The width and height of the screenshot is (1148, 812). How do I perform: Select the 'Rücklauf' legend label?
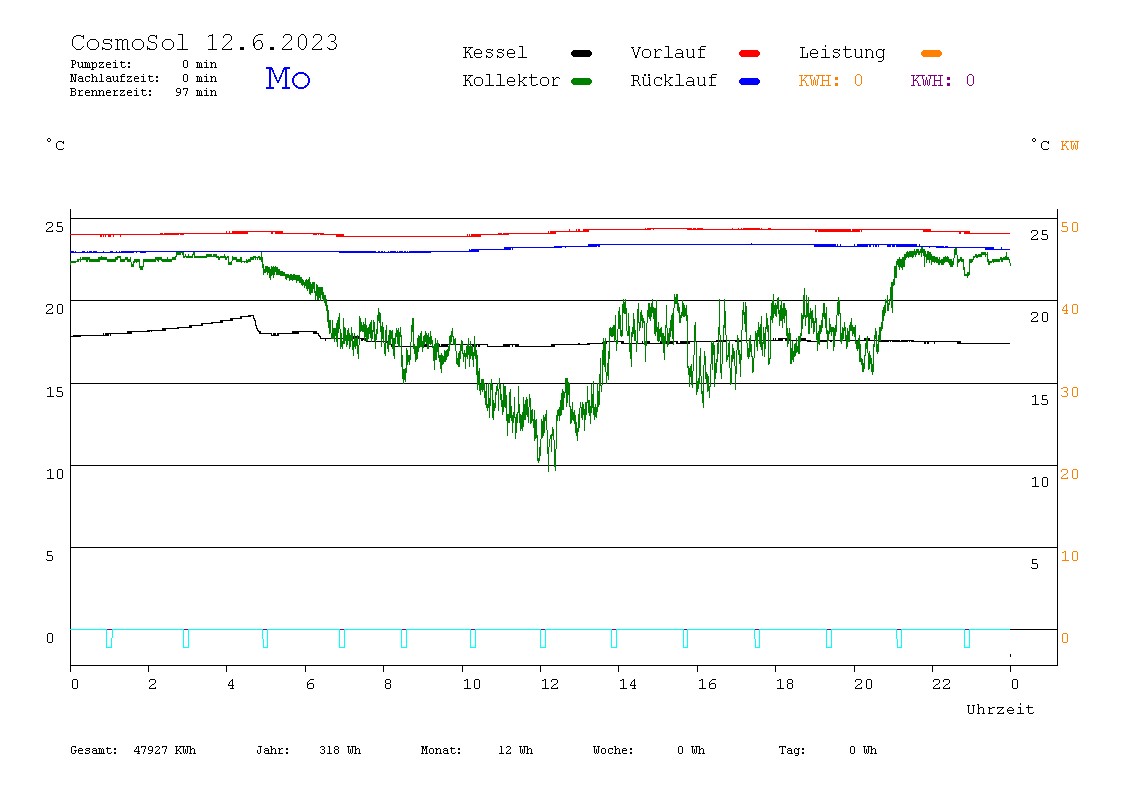pos(674,81)
